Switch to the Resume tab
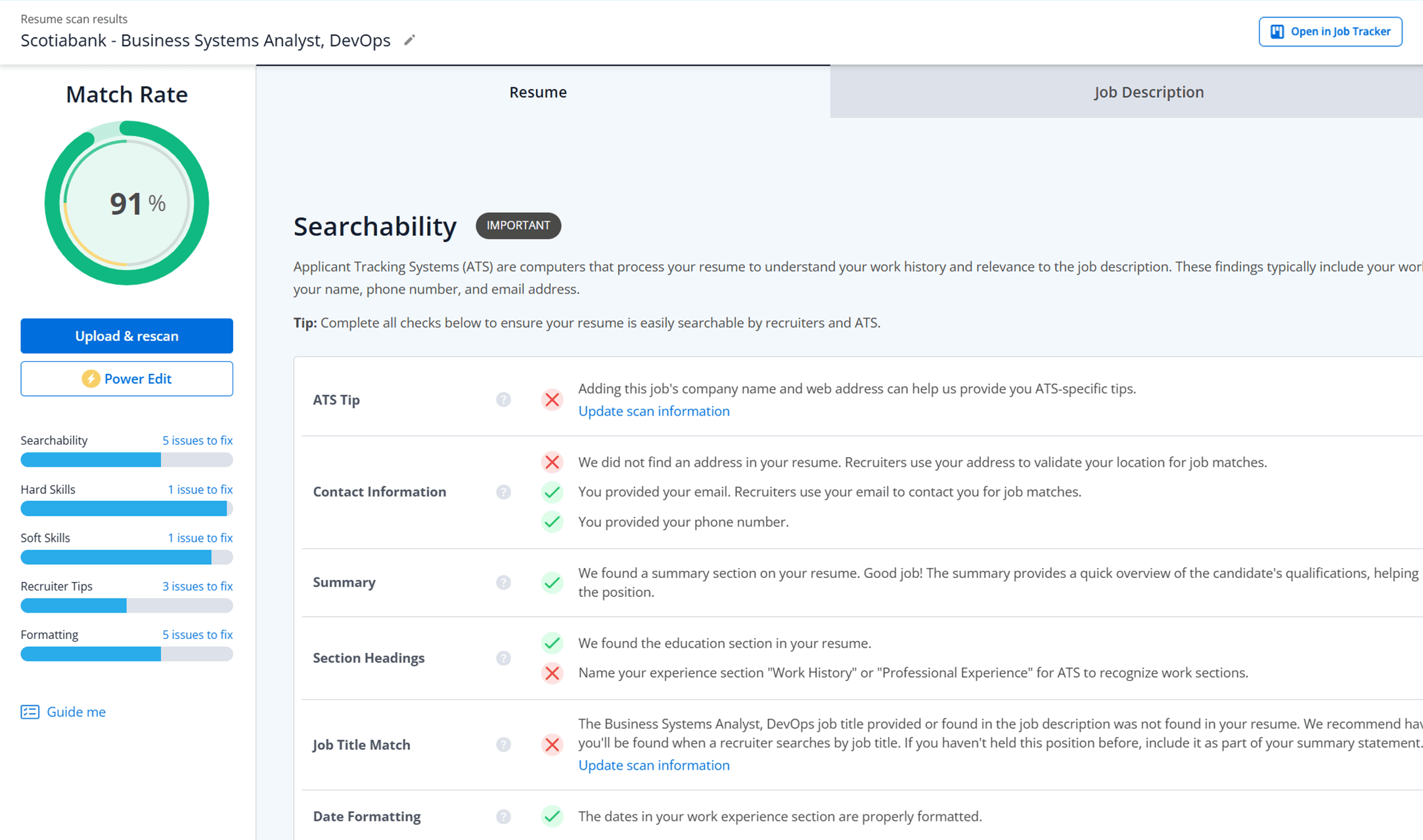The image size is (1423, 840). coord(543,92)
